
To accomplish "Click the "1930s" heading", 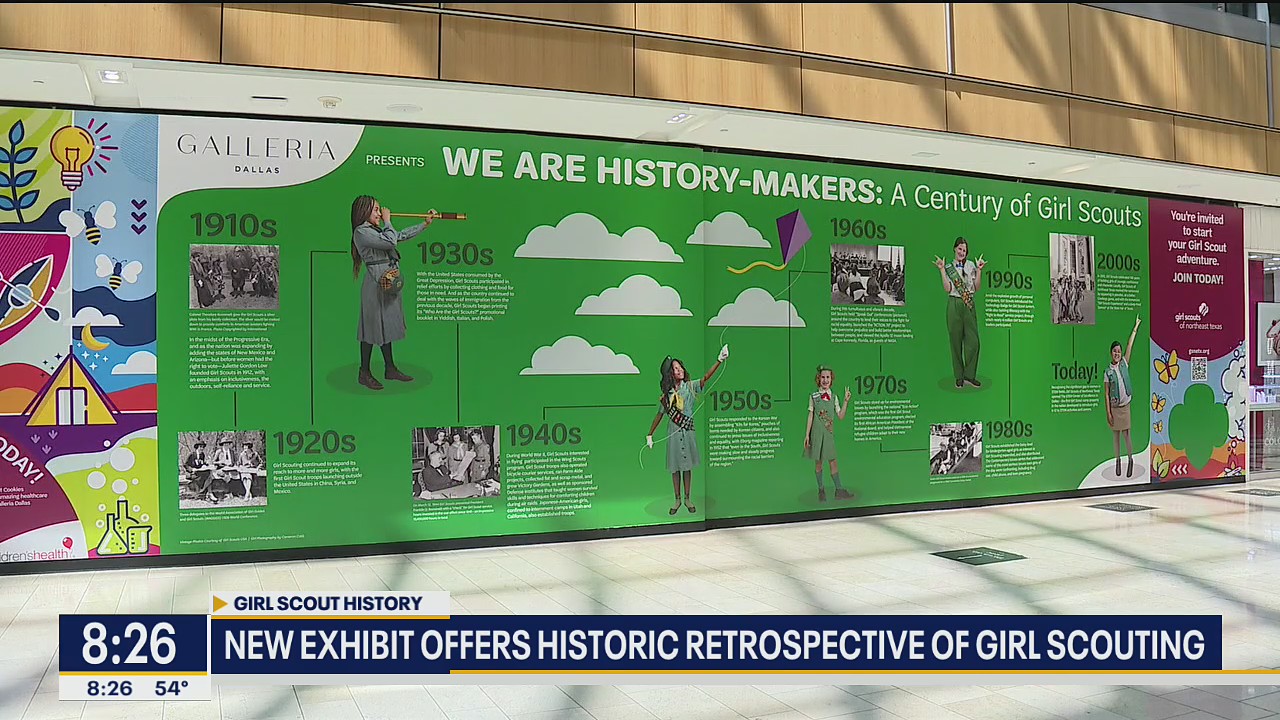I will coord(455,254).
